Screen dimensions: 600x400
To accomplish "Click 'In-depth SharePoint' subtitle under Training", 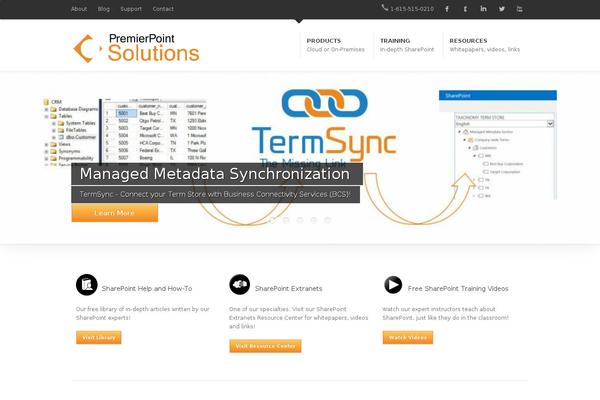I will [407, 49].
